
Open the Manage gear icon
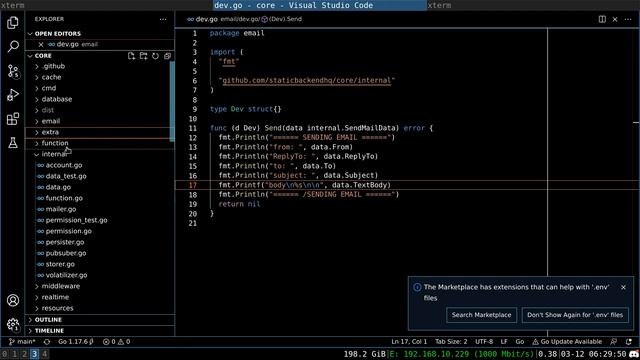(x=13, y=324)
